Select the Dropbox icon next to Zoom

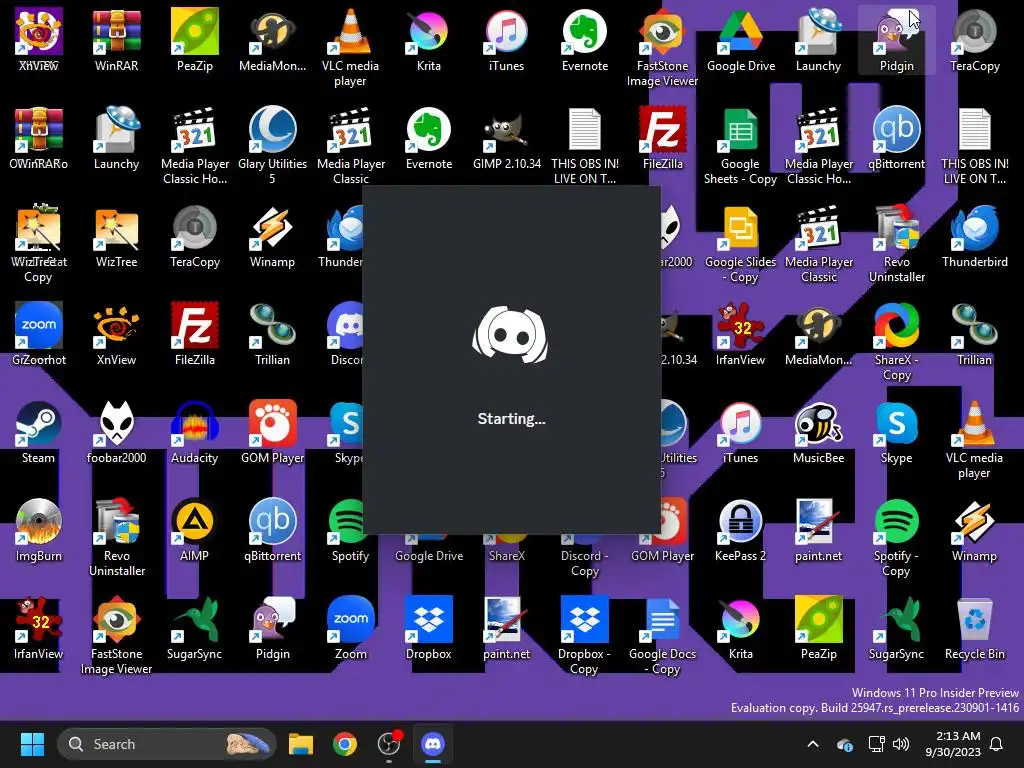[428, 628]
